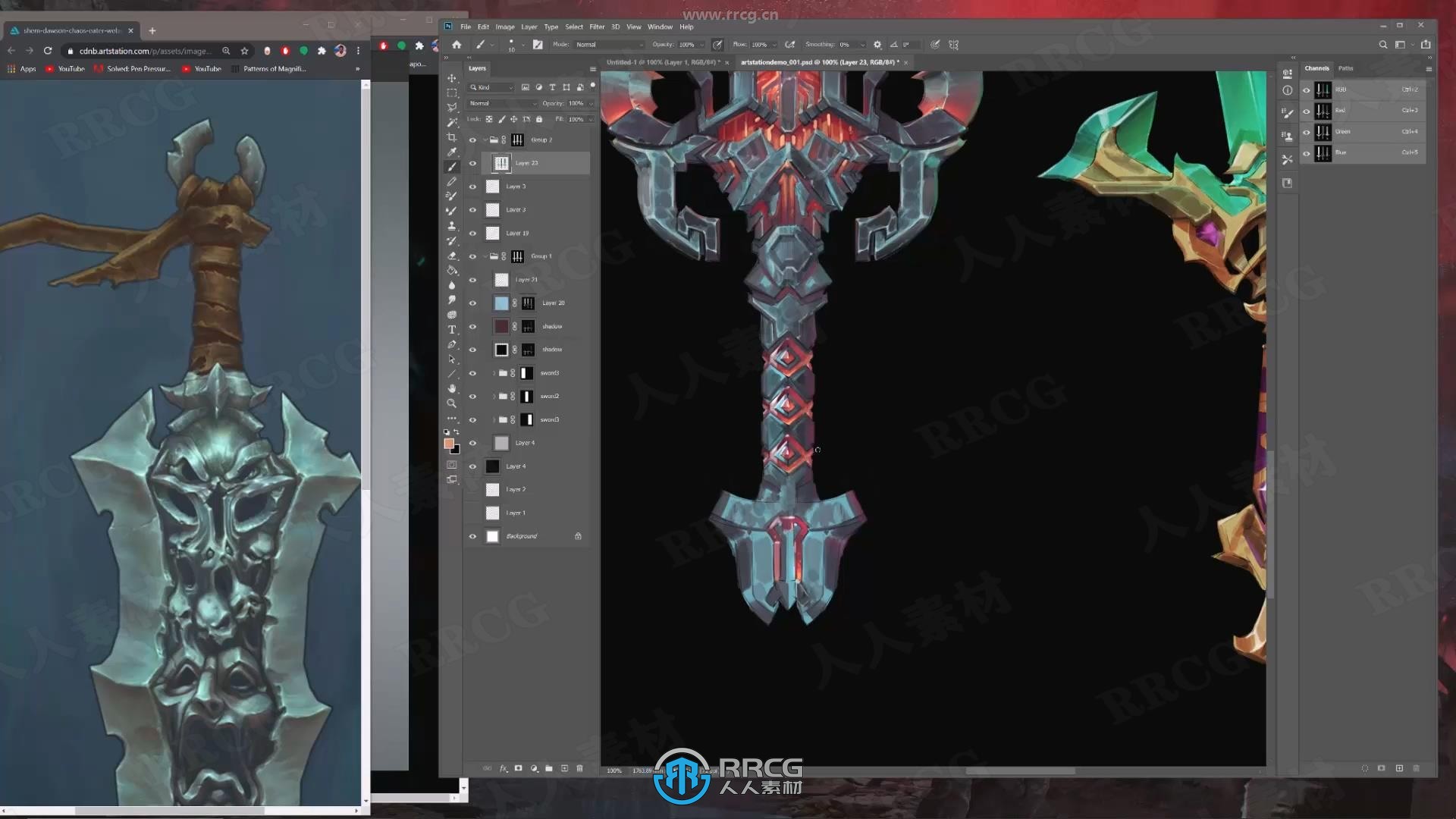Create a new group folder
The height and width of the screenshot is (819, 1456).
point(549,768)
